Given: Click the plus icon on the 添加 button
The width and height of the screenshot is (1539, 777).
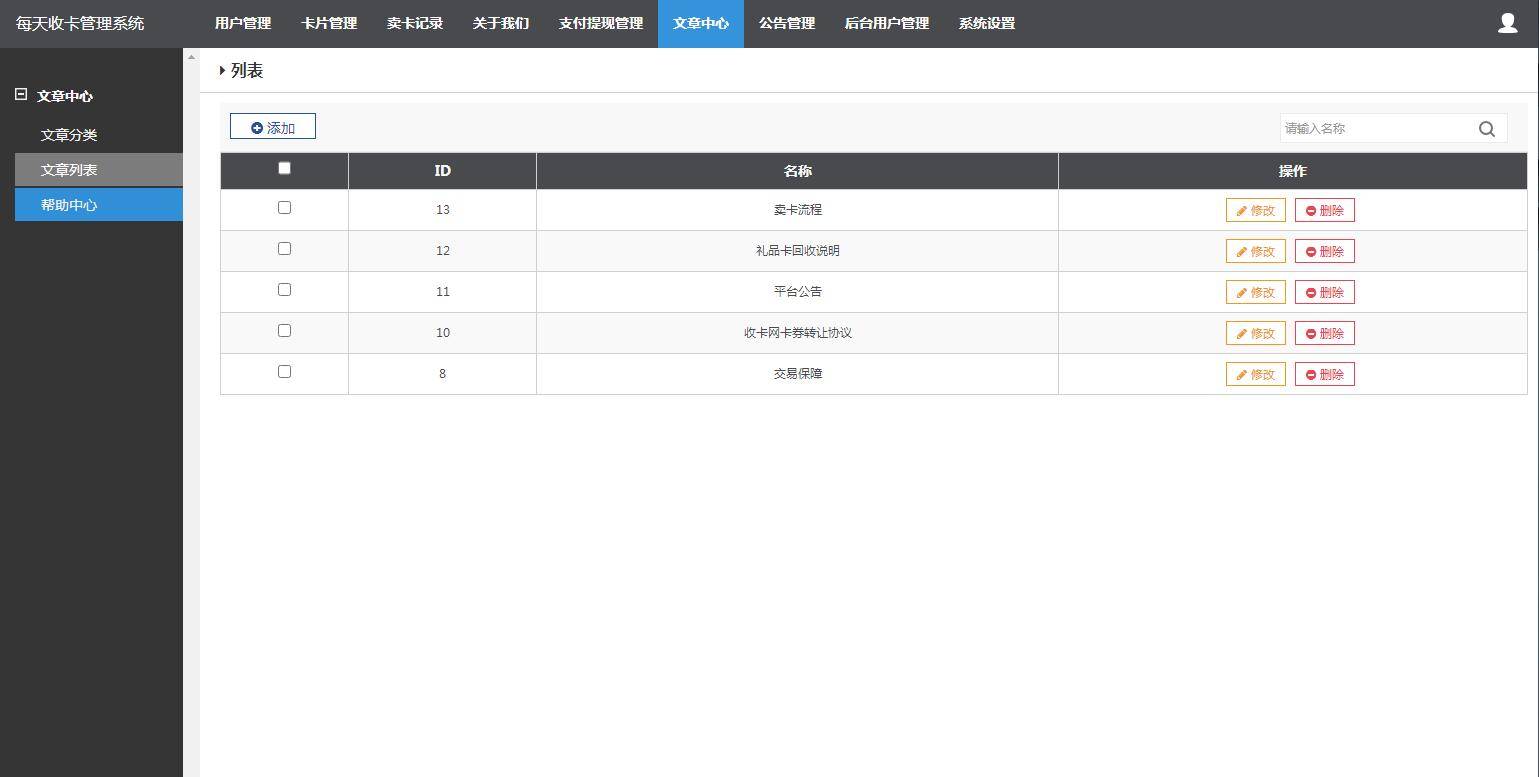Looking at the screenshot, I should tap(258, 127).
